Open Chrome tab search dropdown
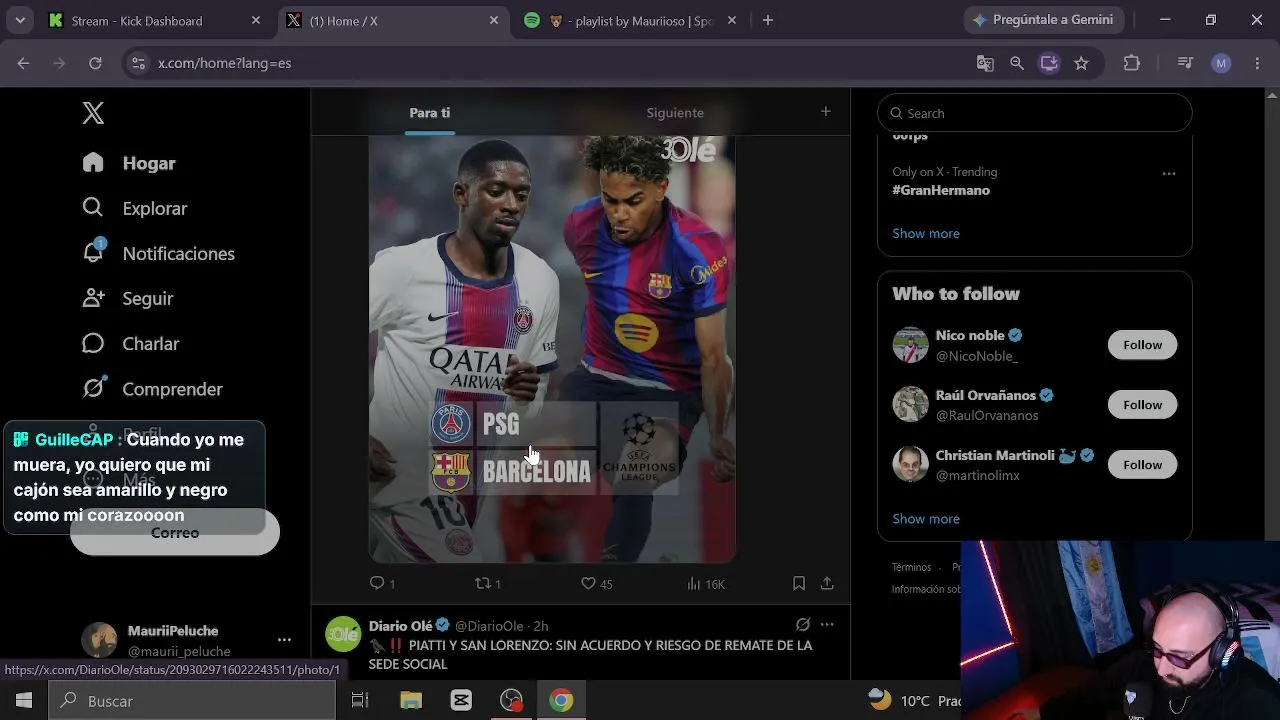The width and height of the screenshot is (1280, 720). (20, 20)
